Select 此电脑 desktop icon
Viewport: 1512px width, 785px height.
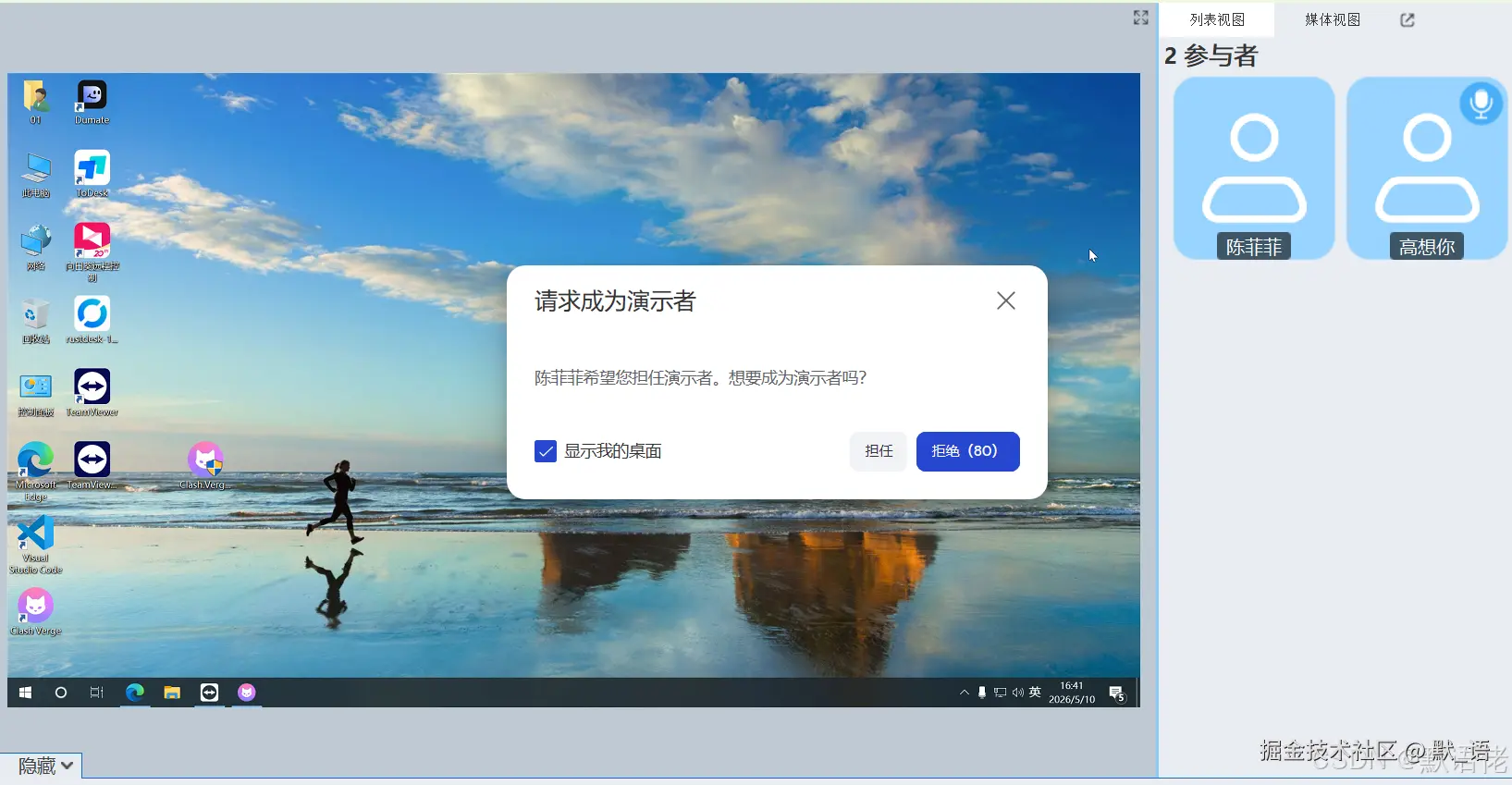click(x=35, y=175)
